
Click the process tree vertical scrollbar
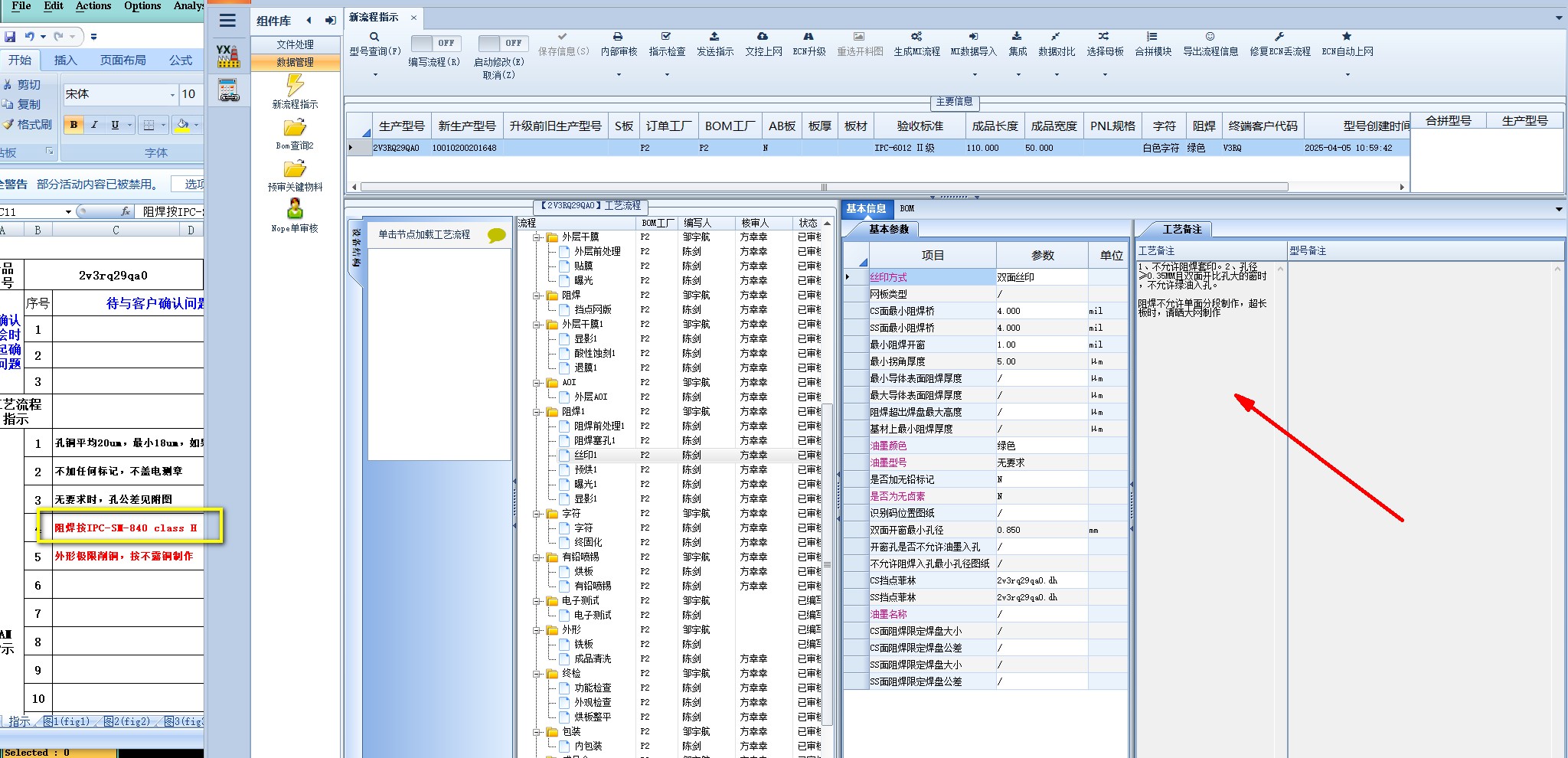[x=827, y=564]
